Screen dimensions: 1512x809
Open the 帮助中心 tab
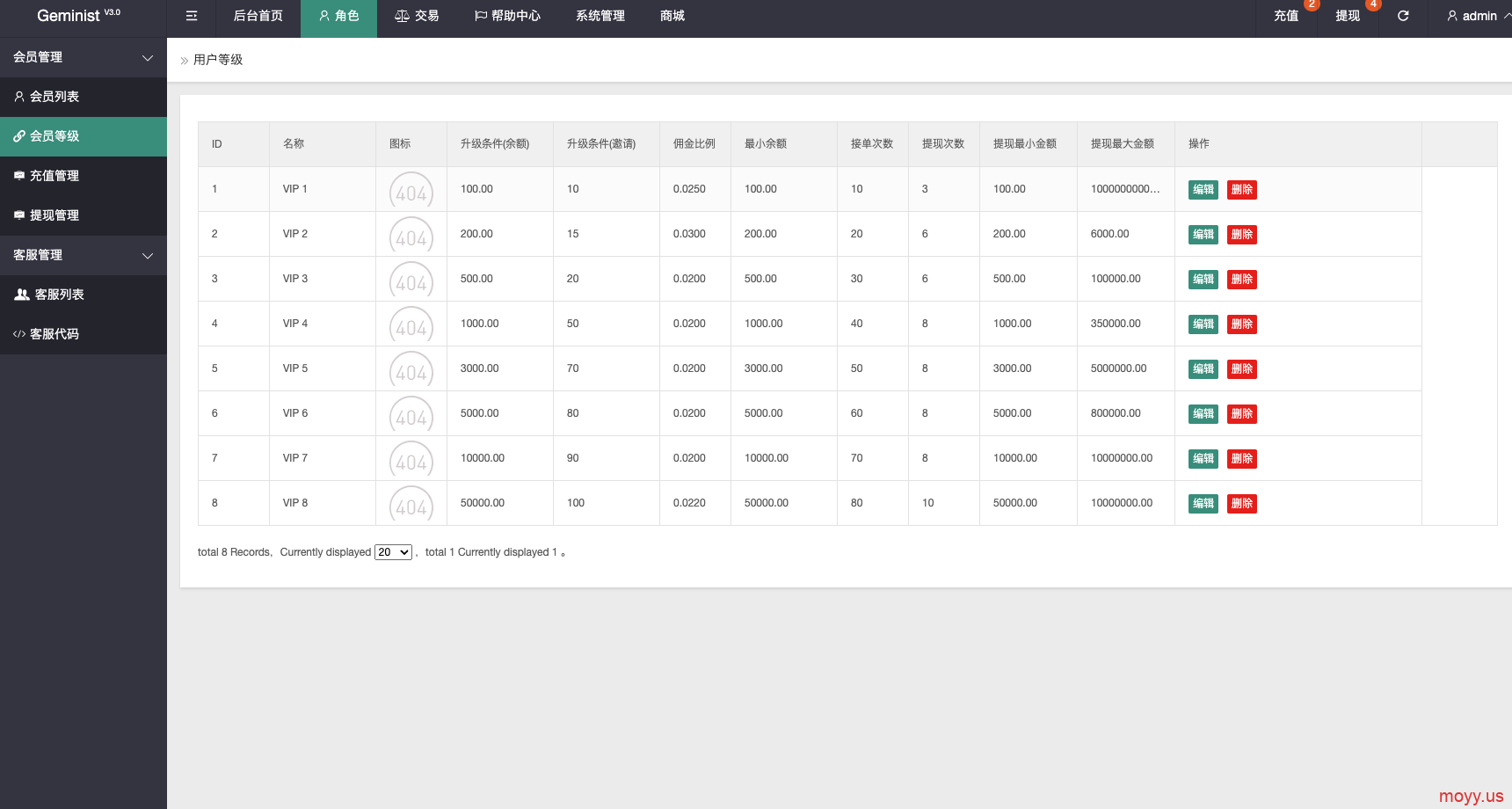click(507, 16)
